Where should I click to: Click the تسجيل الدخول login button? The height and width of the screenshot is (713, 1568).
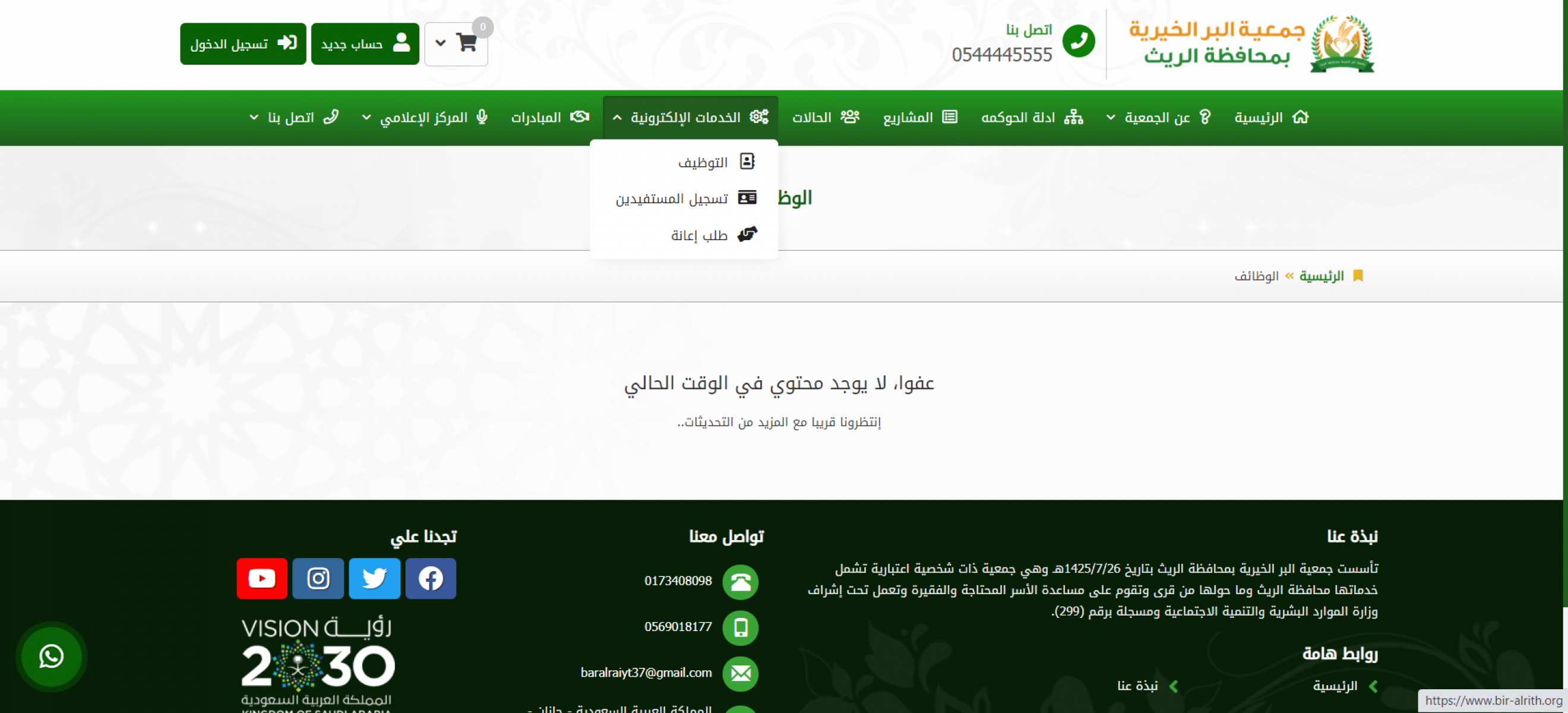click(x=243, y=44)
